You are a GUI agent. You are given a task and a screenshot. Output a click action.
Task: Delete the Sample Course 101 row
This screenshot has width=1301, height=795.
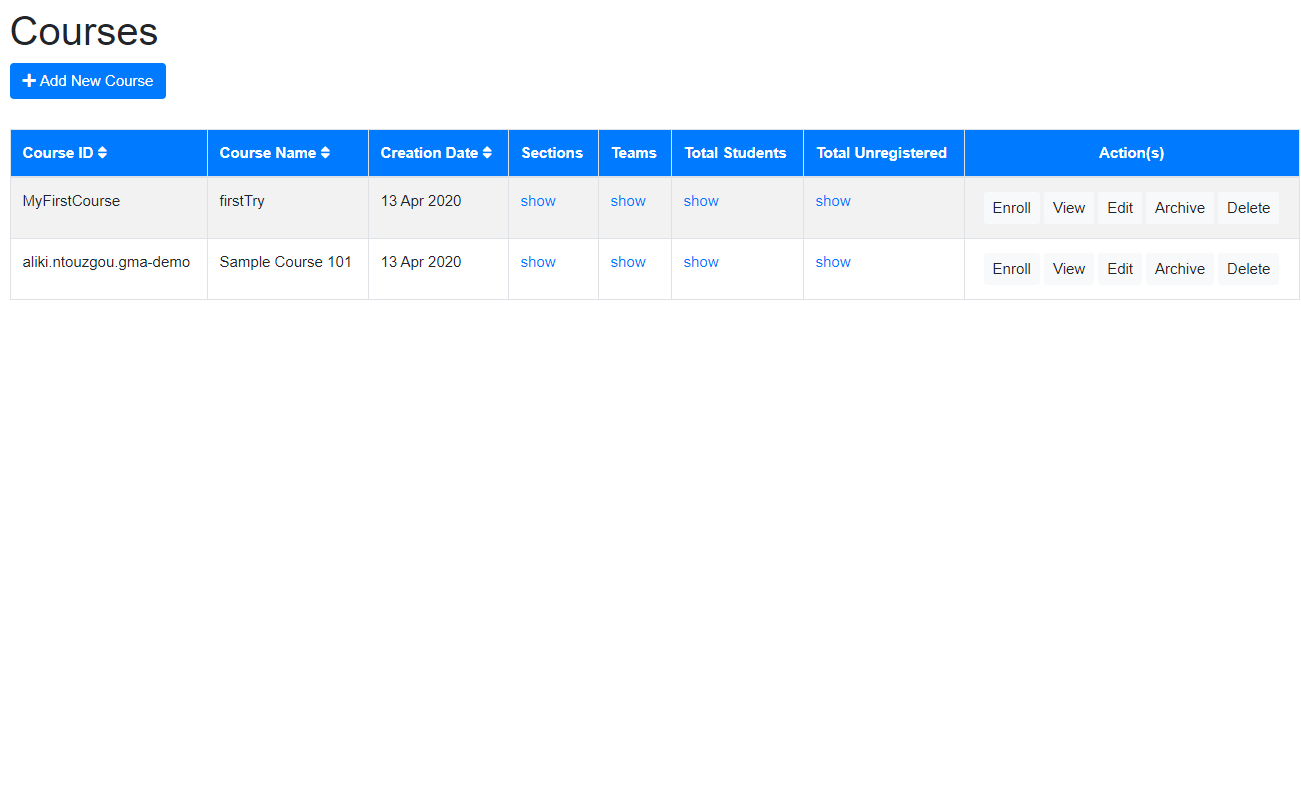point(1248,269)
